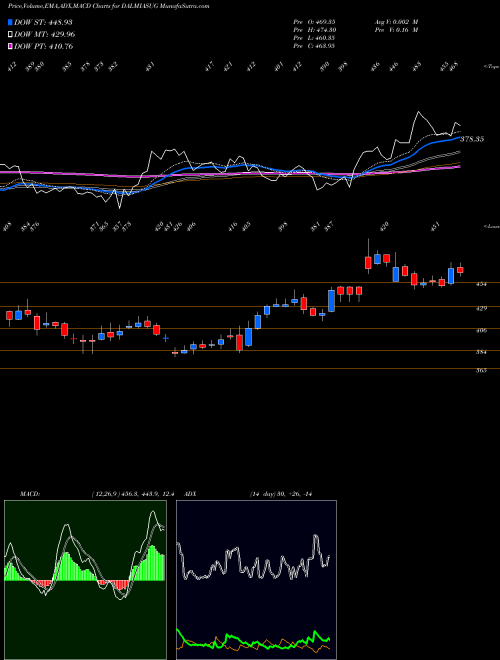Click the magenta DOW PT legend swatch
This screenshot has width=500, height=660.
coord(11,46)
